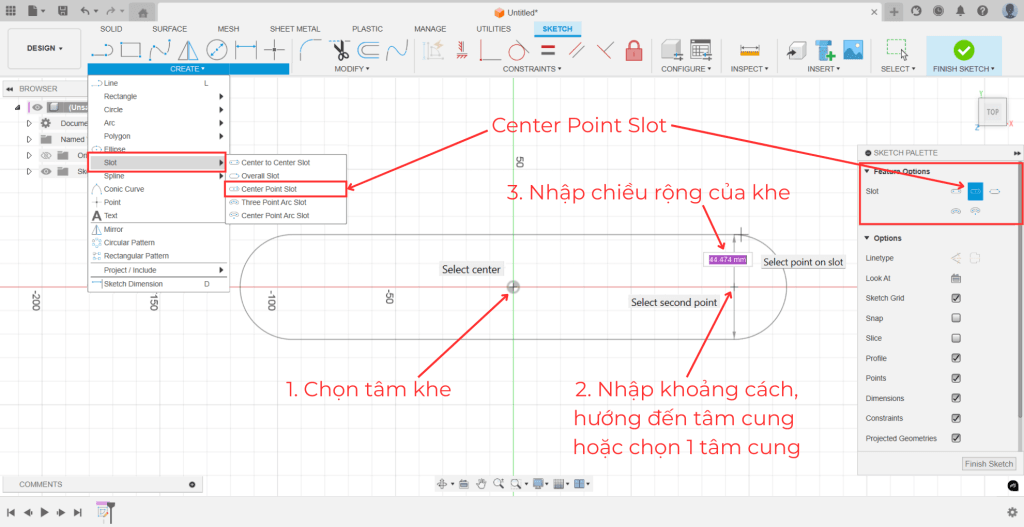1024x527 pixels.
Task: Open the CONSTRAINTS dropdown menu
Action: coord(530,69)
